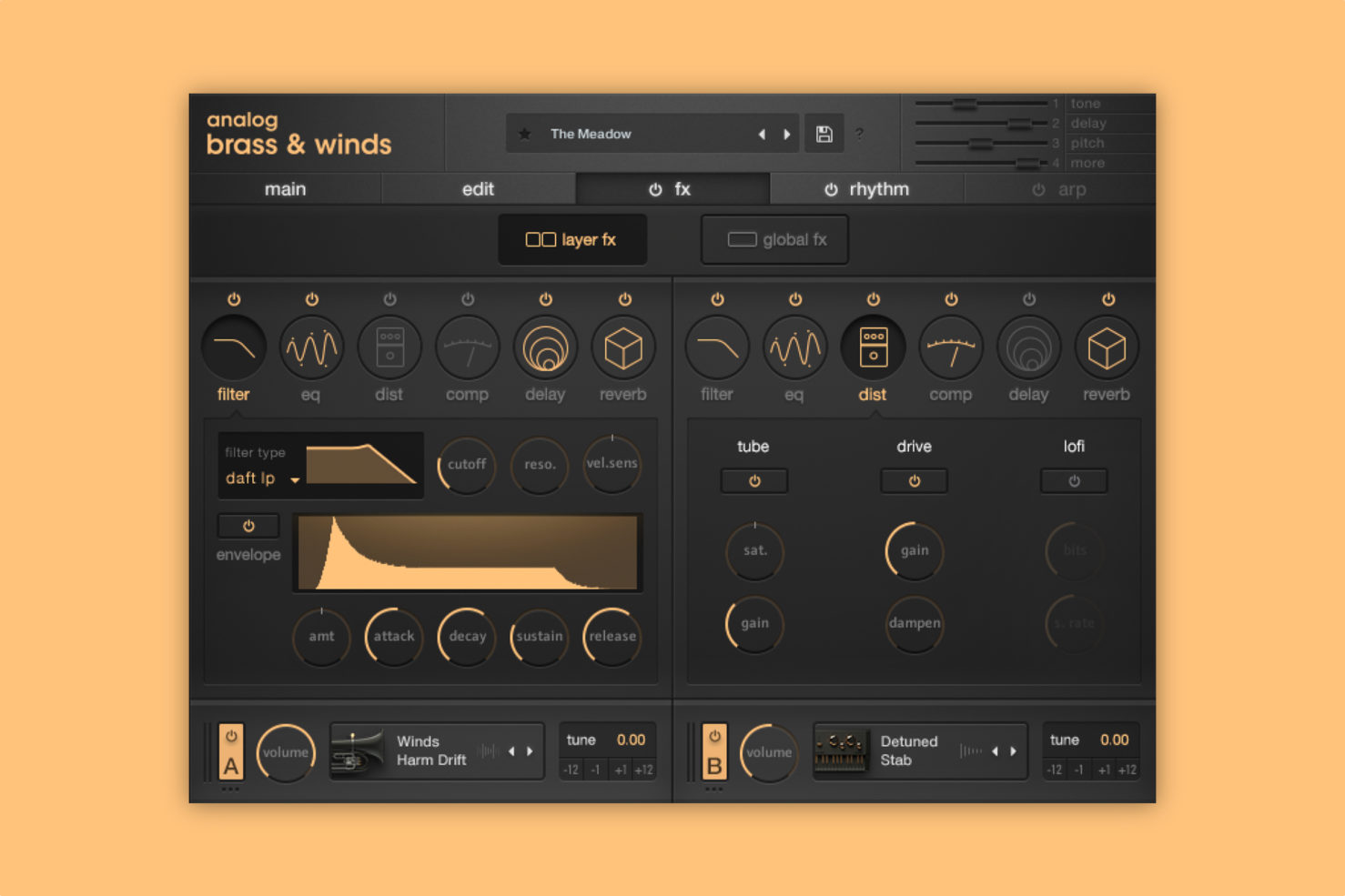
Task: Toggle the tube distortion power button
Action: [x=753, y=480]
